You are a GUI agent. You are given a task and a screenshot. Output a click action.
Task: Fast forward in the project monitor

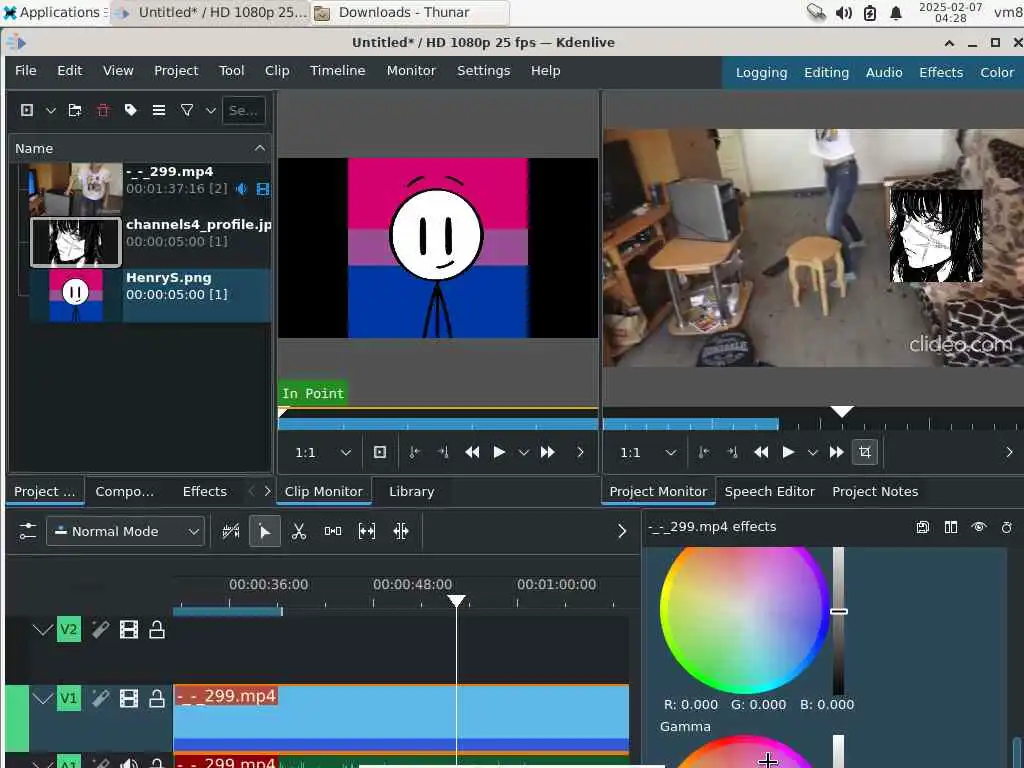tap(837, 452)
